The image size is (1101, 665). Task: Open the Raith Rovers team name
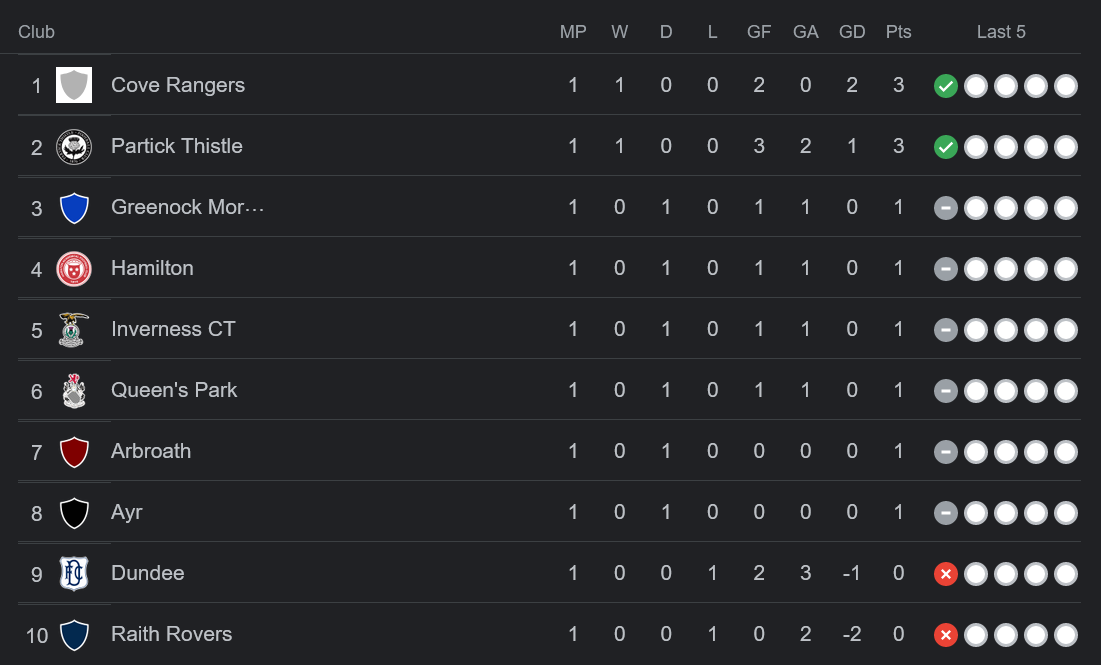(x=171, y=634)
